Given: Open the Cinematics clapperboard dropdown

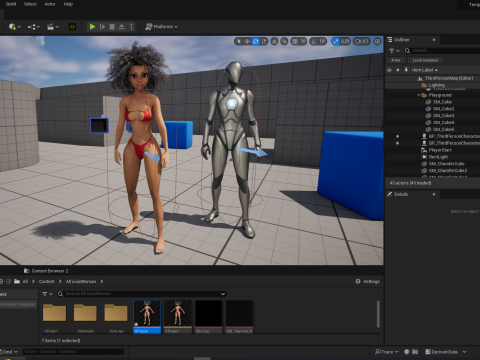Looking at the screenshot, I should click(x=53, y=27).
